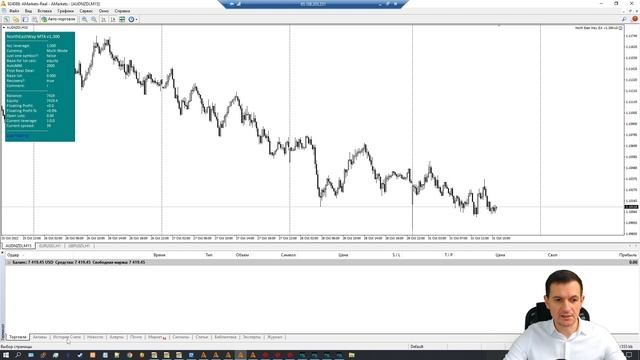Click the red notification icon top right
640x360 pixels.
pyautogui.click(x=635, y=19)
